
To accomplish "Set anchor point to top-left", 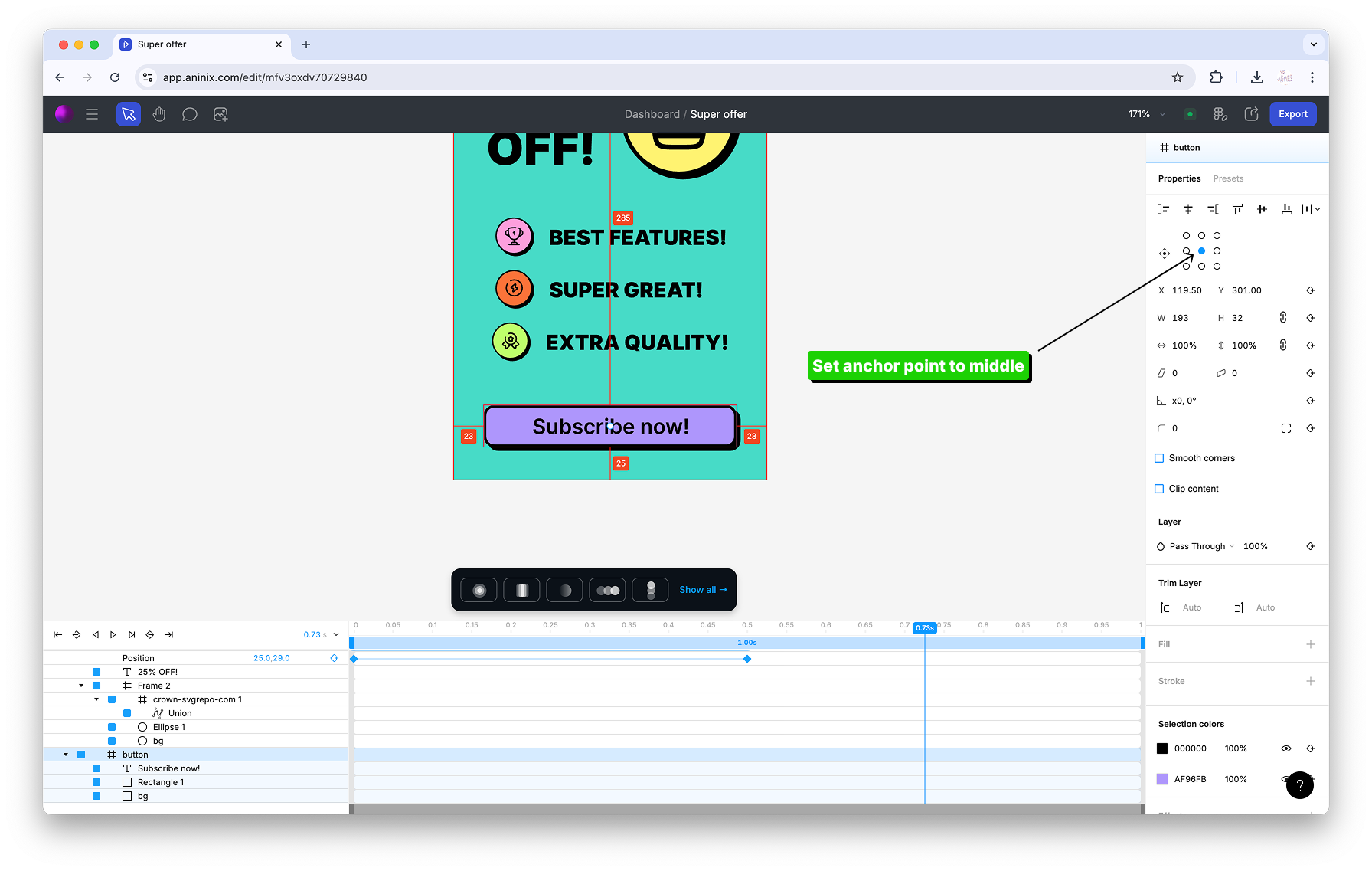I will [x=1186, y=236].
